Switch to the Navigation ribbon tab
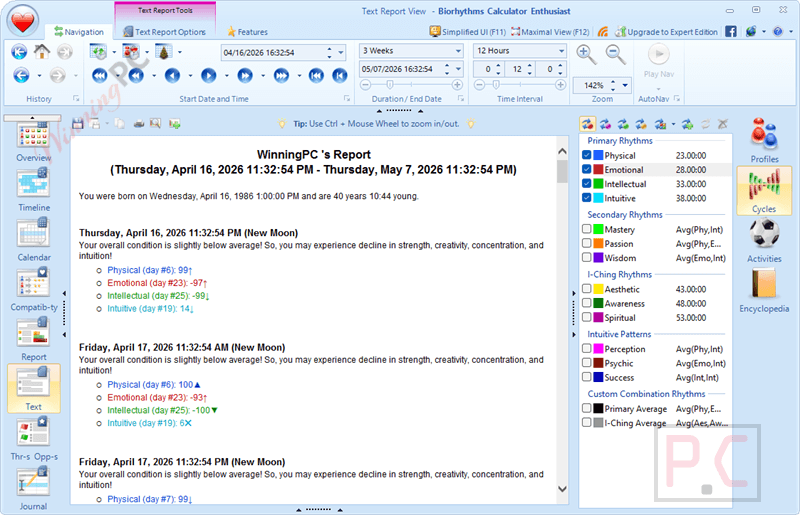Image resolution: width=800 pixels, height=515 pixels. [79, 32]
